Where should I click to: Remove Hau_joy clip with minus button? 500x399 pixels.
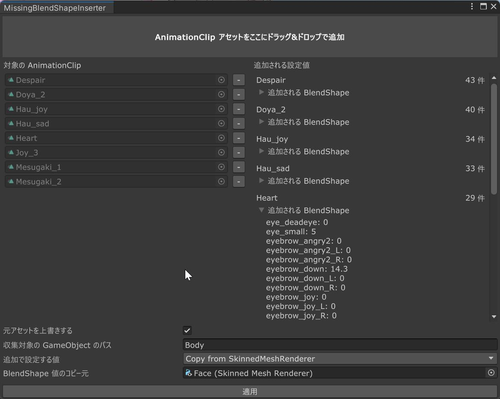click(239, 109)
